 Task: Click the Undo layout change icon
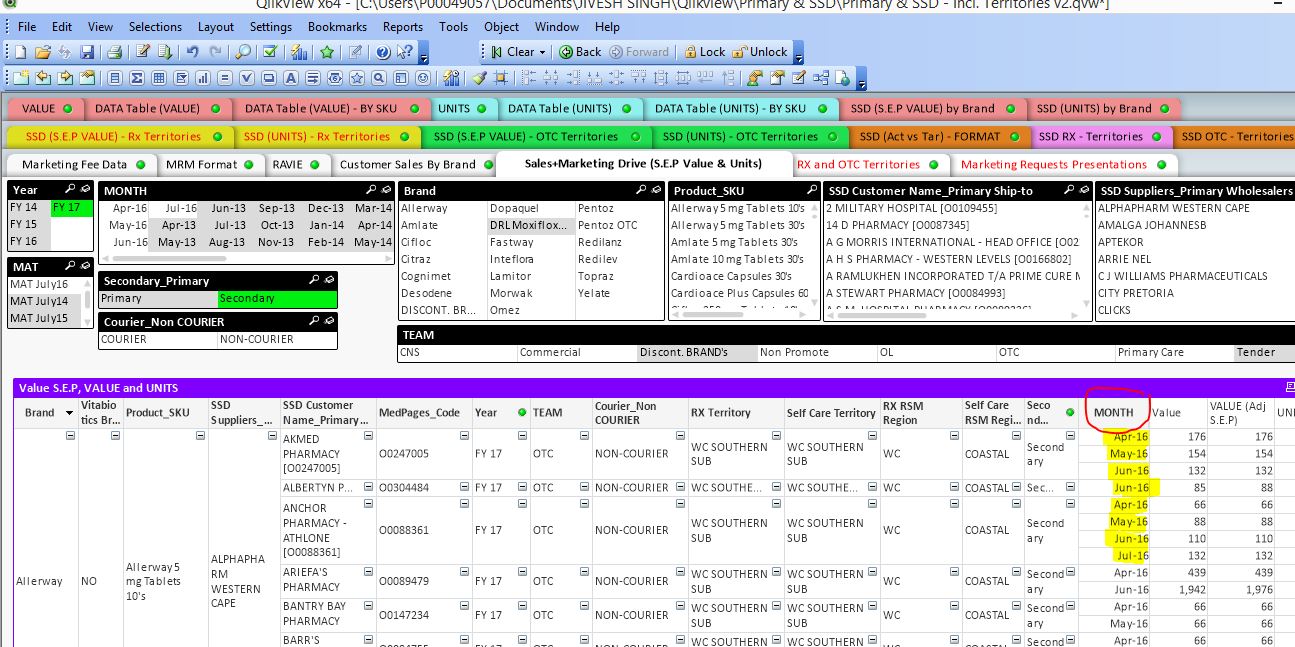click(193, 52)
